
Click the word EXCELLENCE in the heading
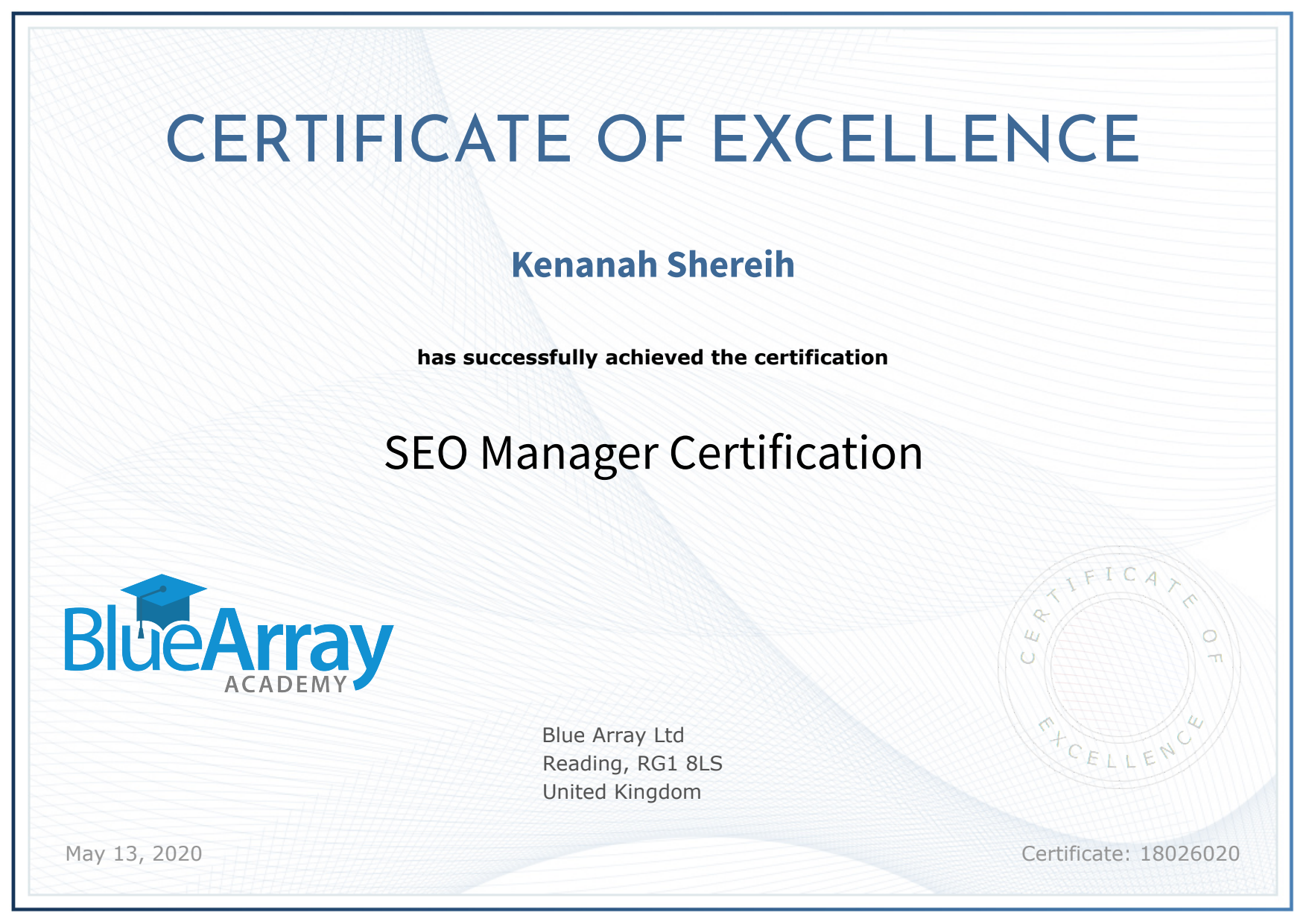(x=926, y=140)
